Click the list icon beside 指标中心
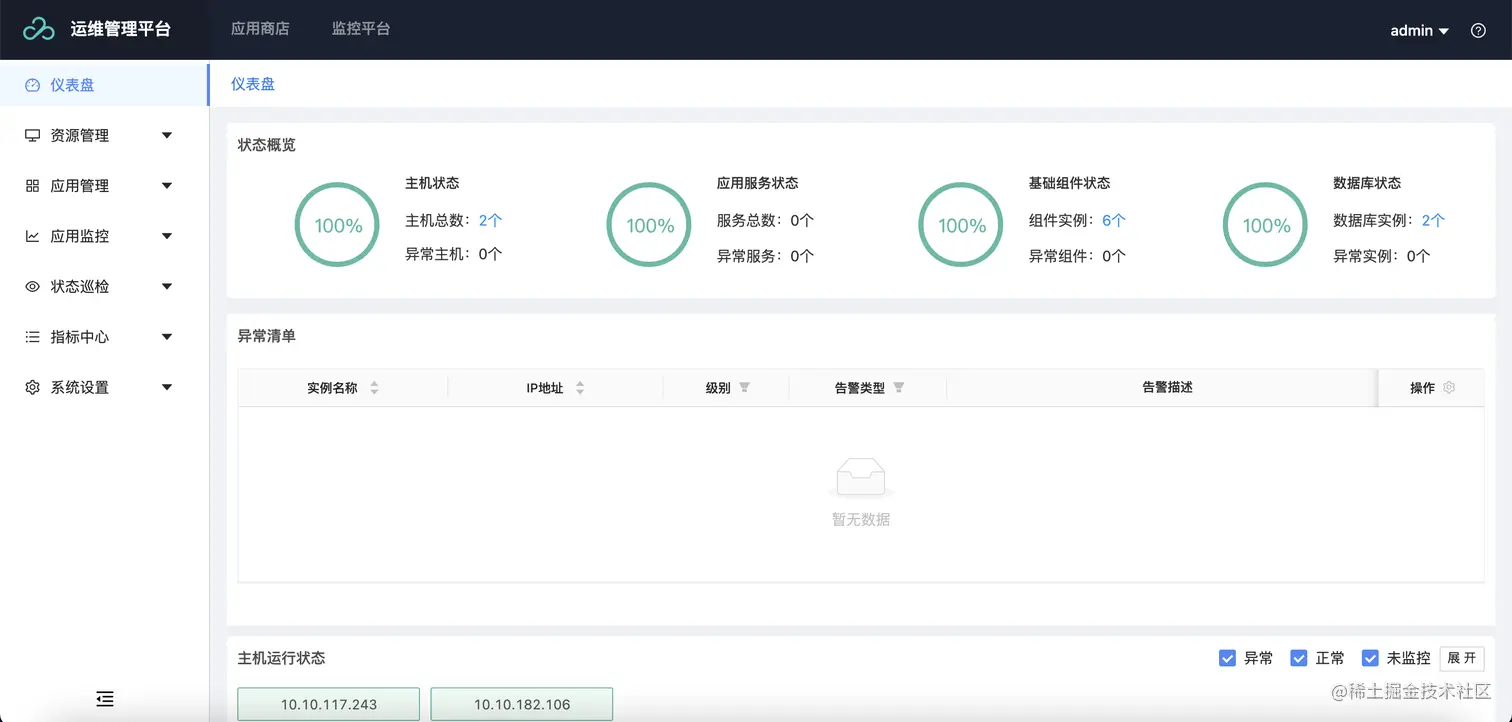Screen dimensions: 1512x722 pyautogui.click(x=32, y=337)
